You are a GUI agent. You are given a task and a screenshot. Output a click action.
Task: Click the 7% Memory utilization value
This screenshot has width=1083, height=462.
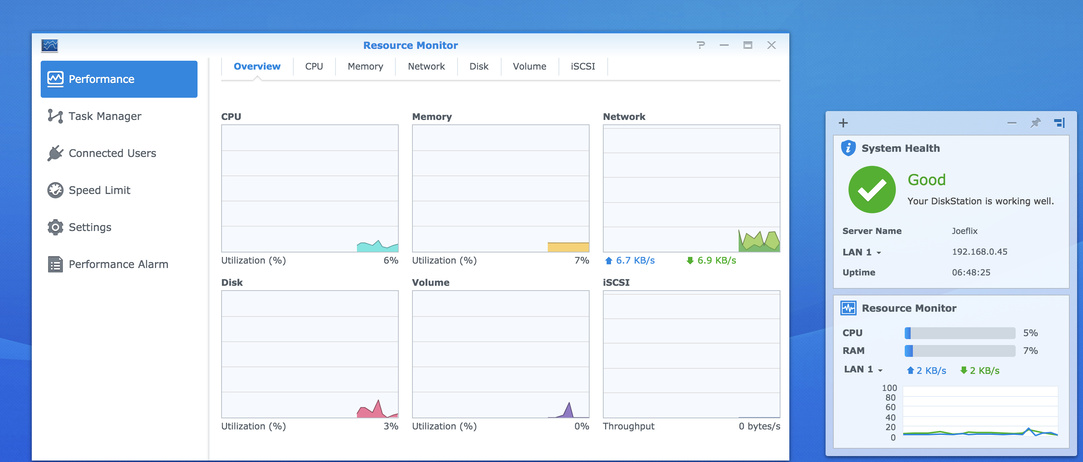click(582, 260)
